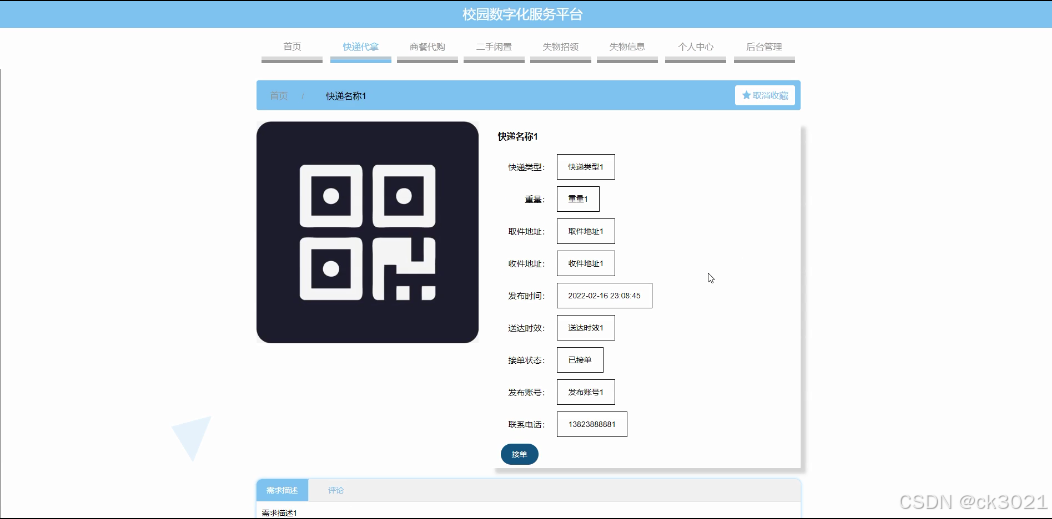1052x519 pixels.
Task: Click the 2022-02-16 publish time box
Action: (x=604, y=296)
